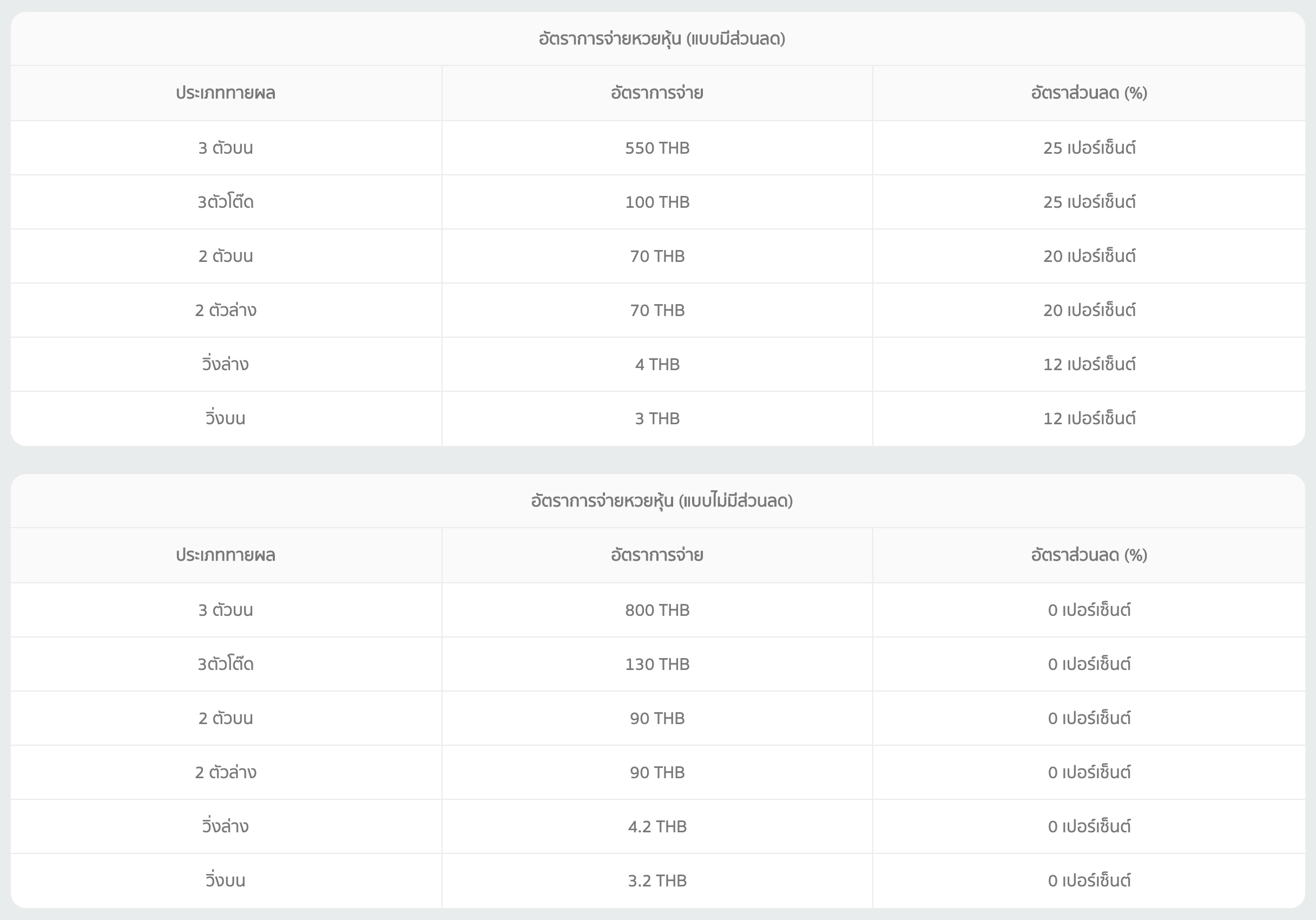Click the second table's วิ่งล่าง row label
This screenshot has height=920, width=1316.
(225, 826)
